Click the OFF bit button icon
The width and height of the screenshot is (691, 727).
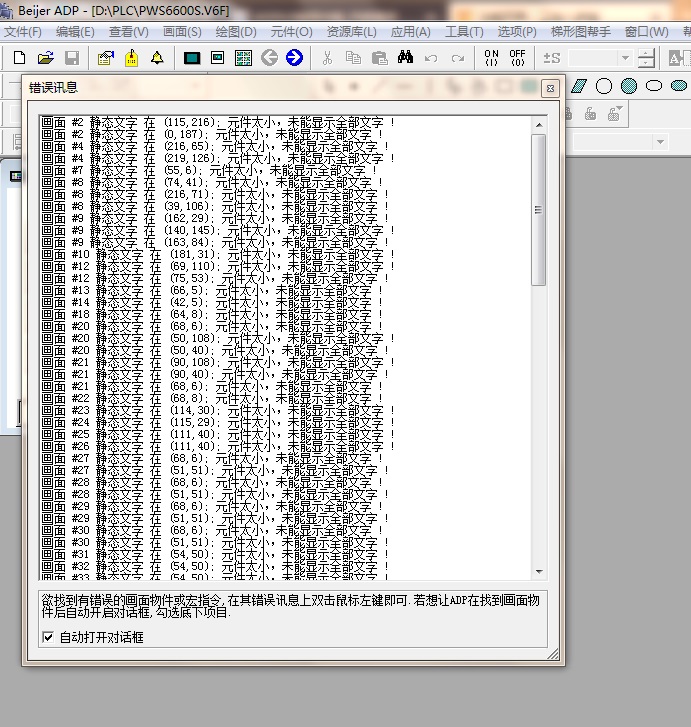[517, 58]
